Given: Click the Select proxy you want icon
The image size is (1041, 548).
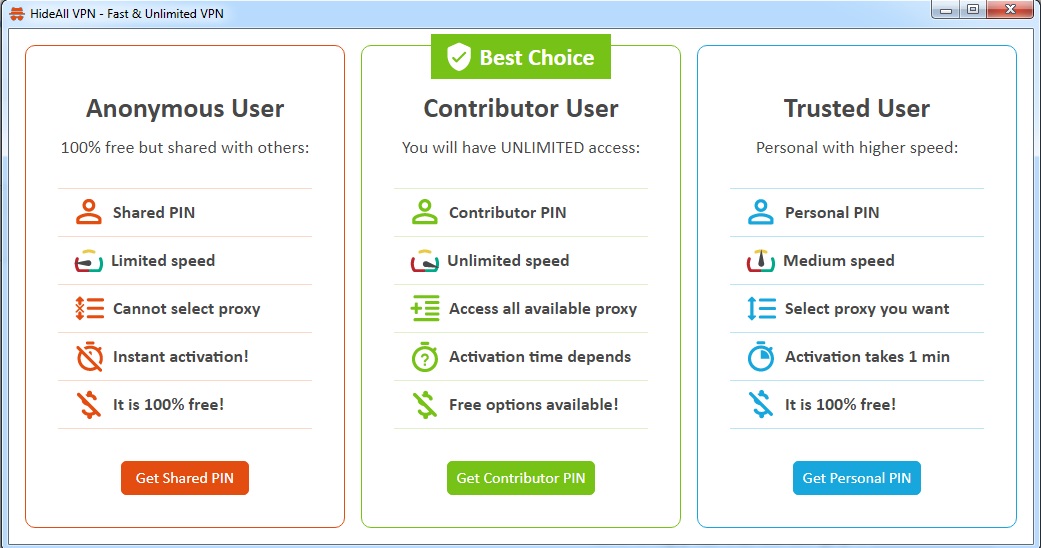Looking at the screenshot, I should (x=761, y=308).
